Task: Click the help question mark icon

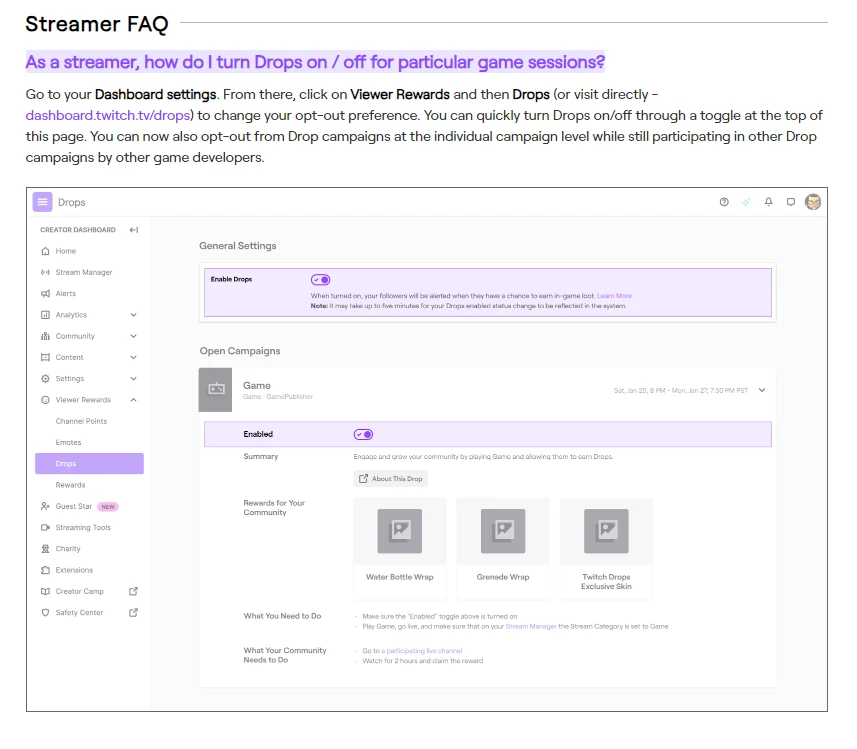Action: click(724, 202)
